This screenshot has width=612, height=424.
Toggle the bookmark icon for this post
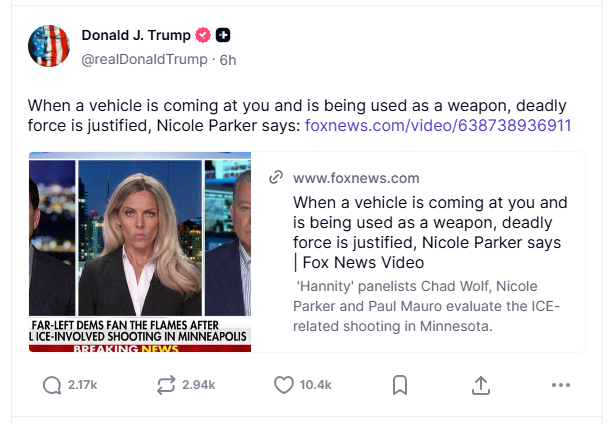(399, 385)
